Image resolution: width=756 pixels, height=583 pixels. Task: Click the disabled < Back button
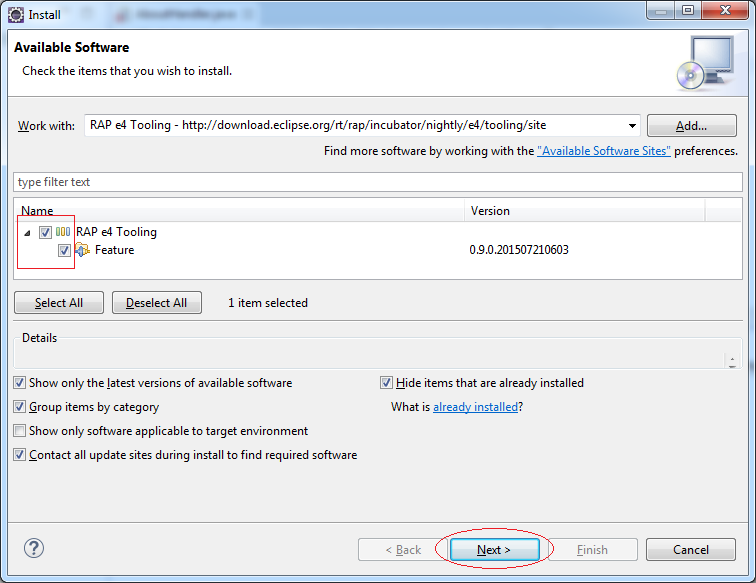(403, 550)
